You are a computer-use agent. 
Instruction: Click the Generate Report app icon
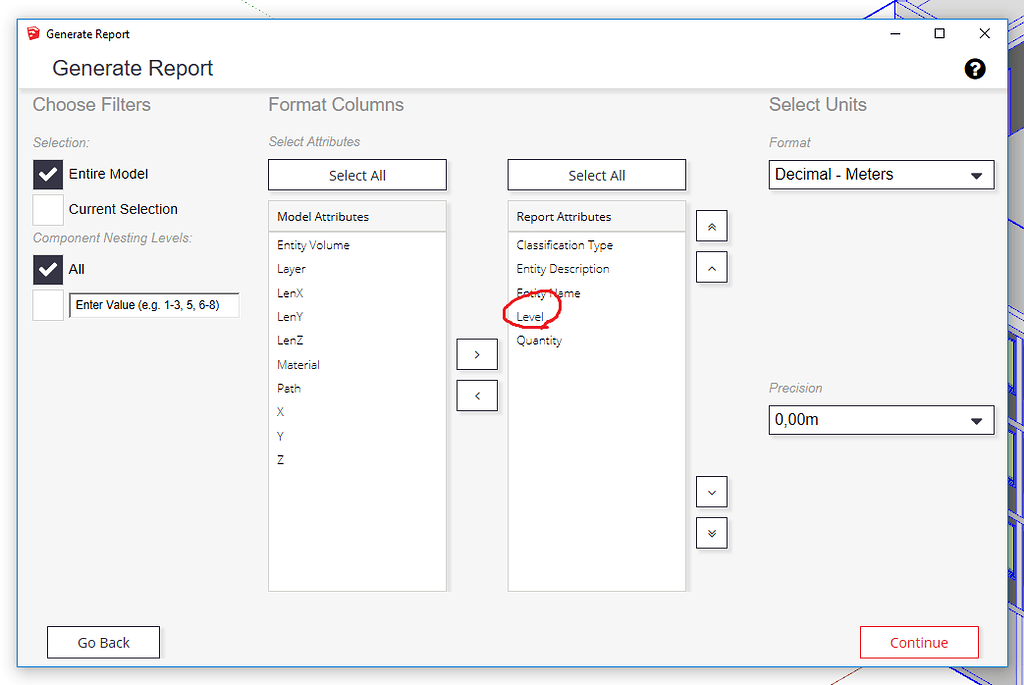[33, 33]
